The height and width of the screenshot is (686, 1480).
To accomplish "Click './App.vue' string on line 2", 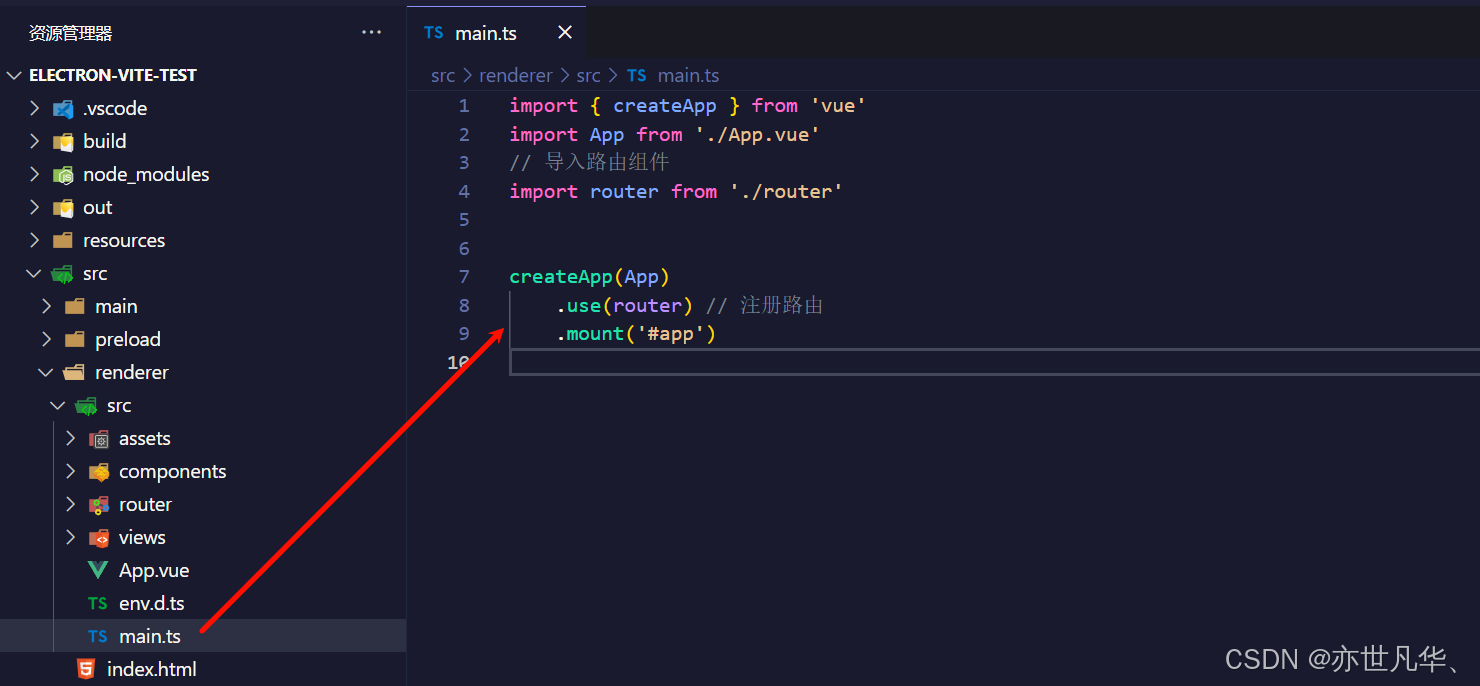I will click(x=758, y=134).
